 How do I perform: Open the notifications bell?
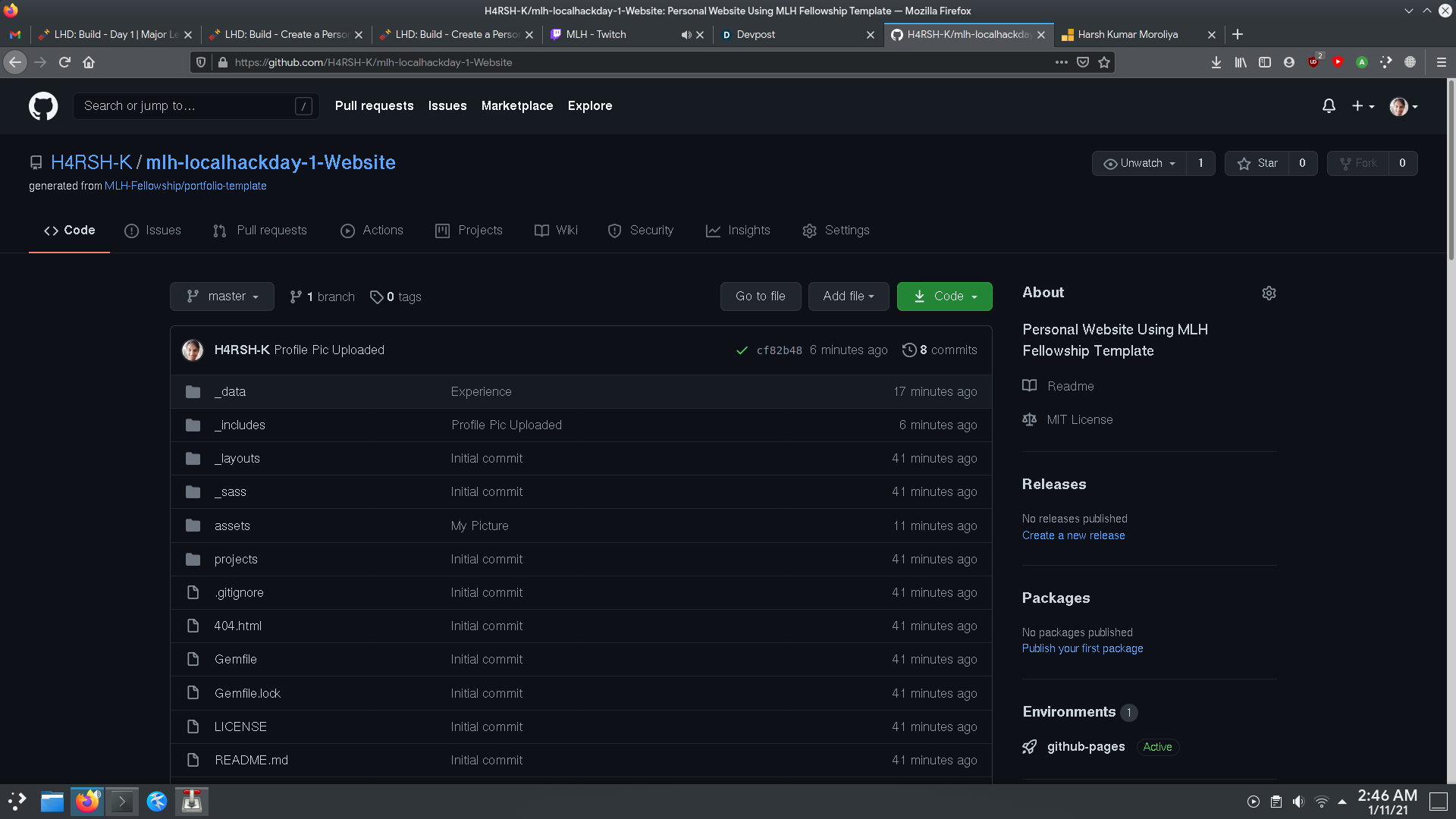coord(1329,106)
